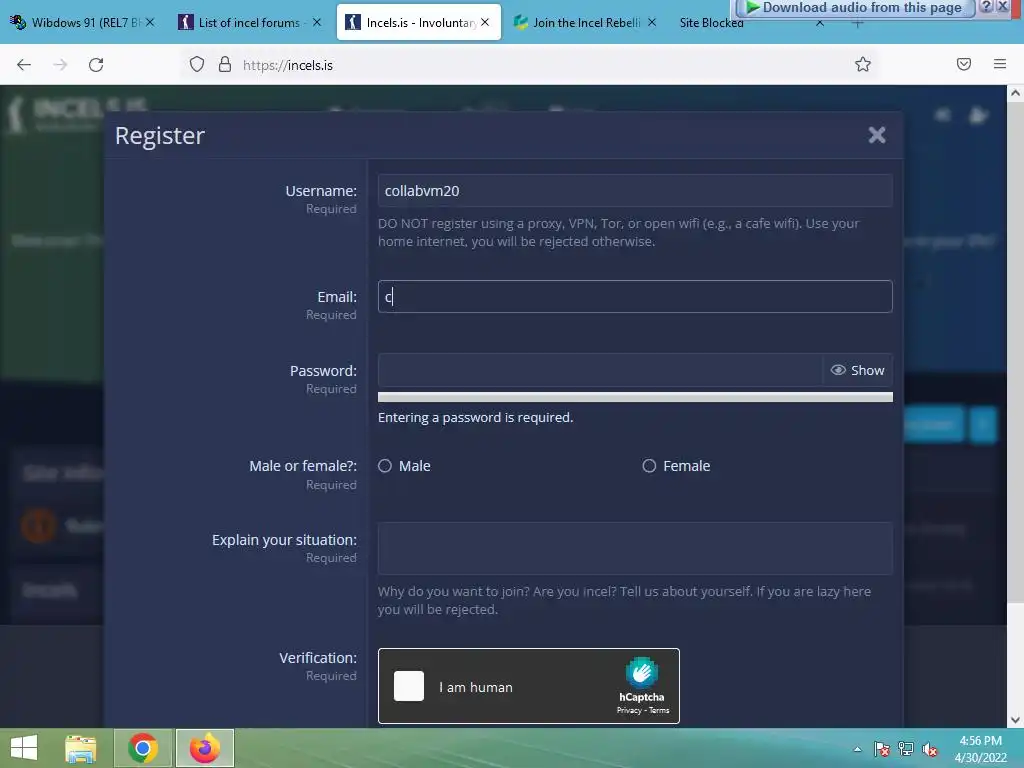Go back using the browser back arrow
This screenshot has height=768, width=1024.
pyautogui.click(x=24, y=65)
